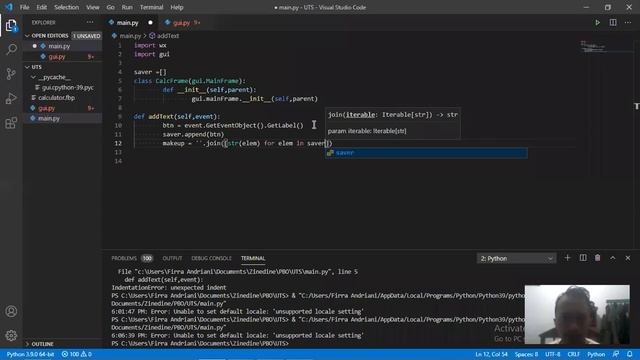640x360 pixels.
Task: Maximize the panel size with chevron
Action: (613, 258)
